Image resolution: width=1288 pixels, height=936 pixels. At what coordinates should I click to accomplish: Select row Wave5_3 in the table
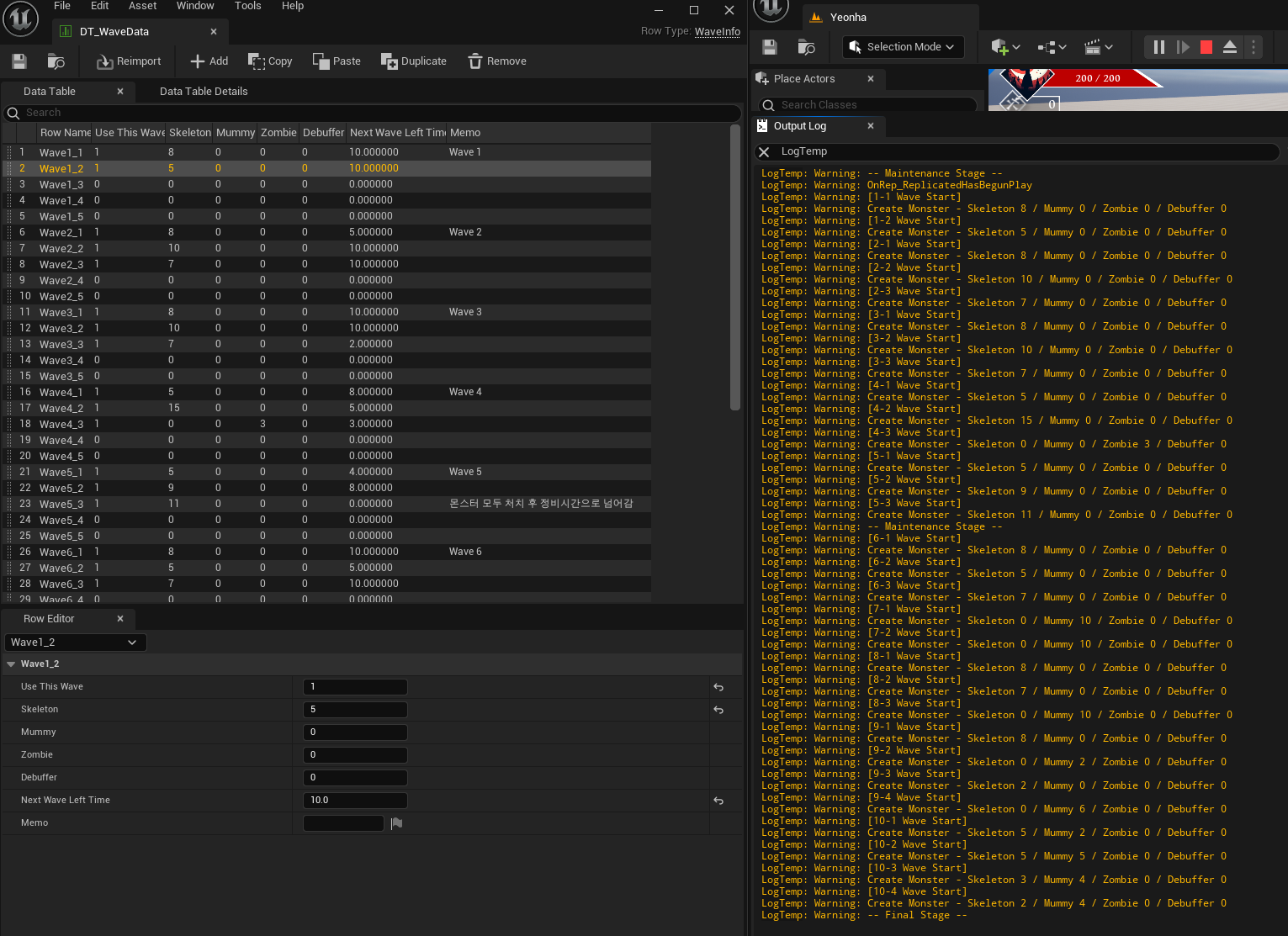[x=326, y=504]
